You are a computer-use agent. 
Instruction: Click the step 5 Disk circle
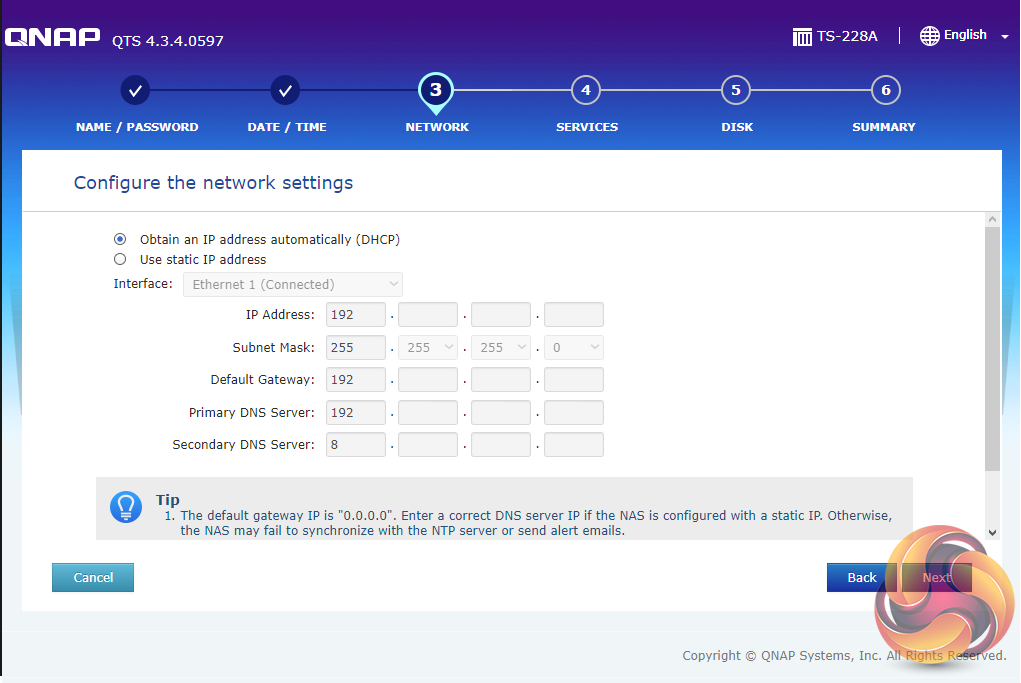[736, 91]
